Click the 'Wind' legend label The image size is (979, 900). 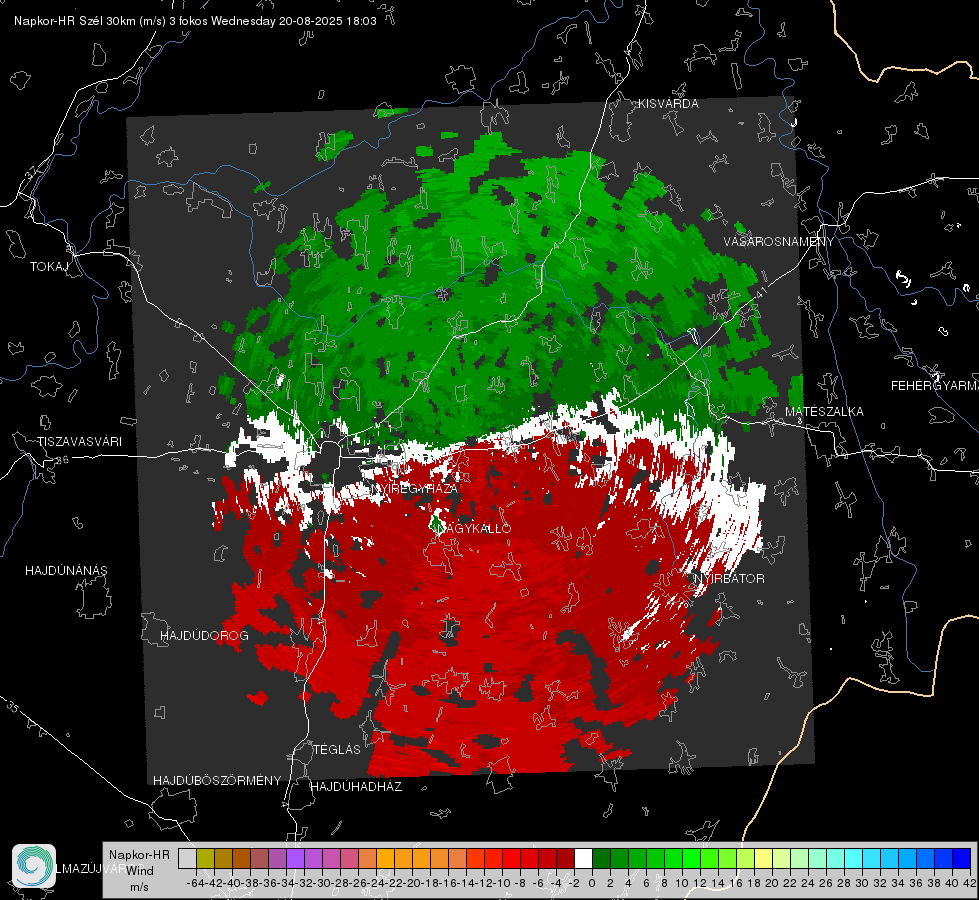[140, 871]
